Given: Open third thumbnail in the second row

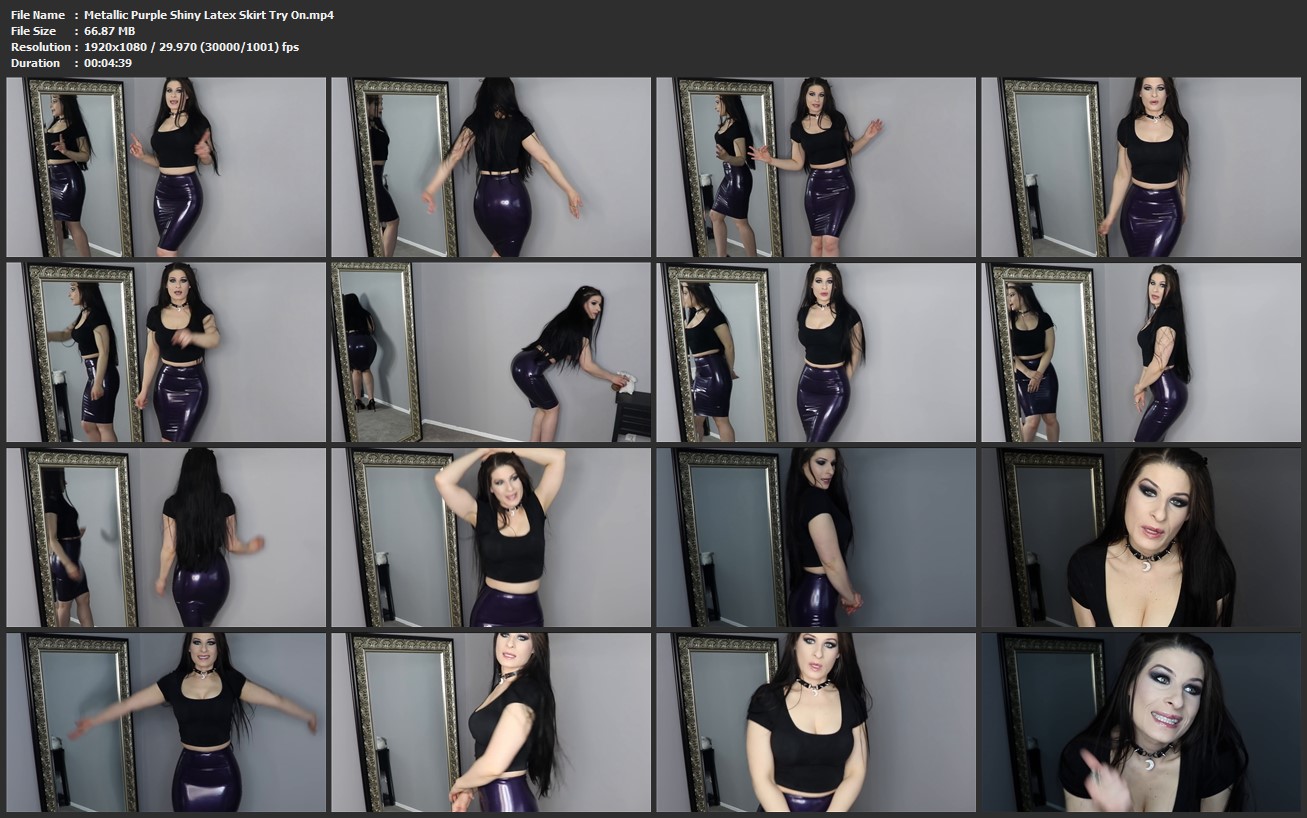Looking at the screenshot, I should (816, 352).
